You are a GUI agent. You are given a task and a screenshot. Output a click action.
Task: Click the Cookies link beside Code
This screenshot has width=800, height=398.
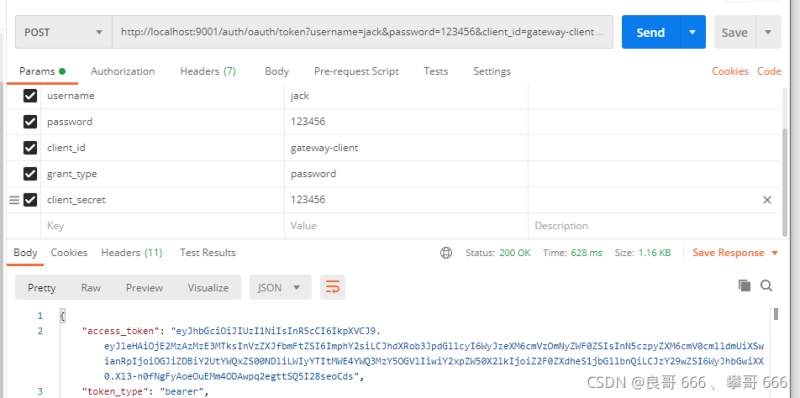click(x=730, y=71)
